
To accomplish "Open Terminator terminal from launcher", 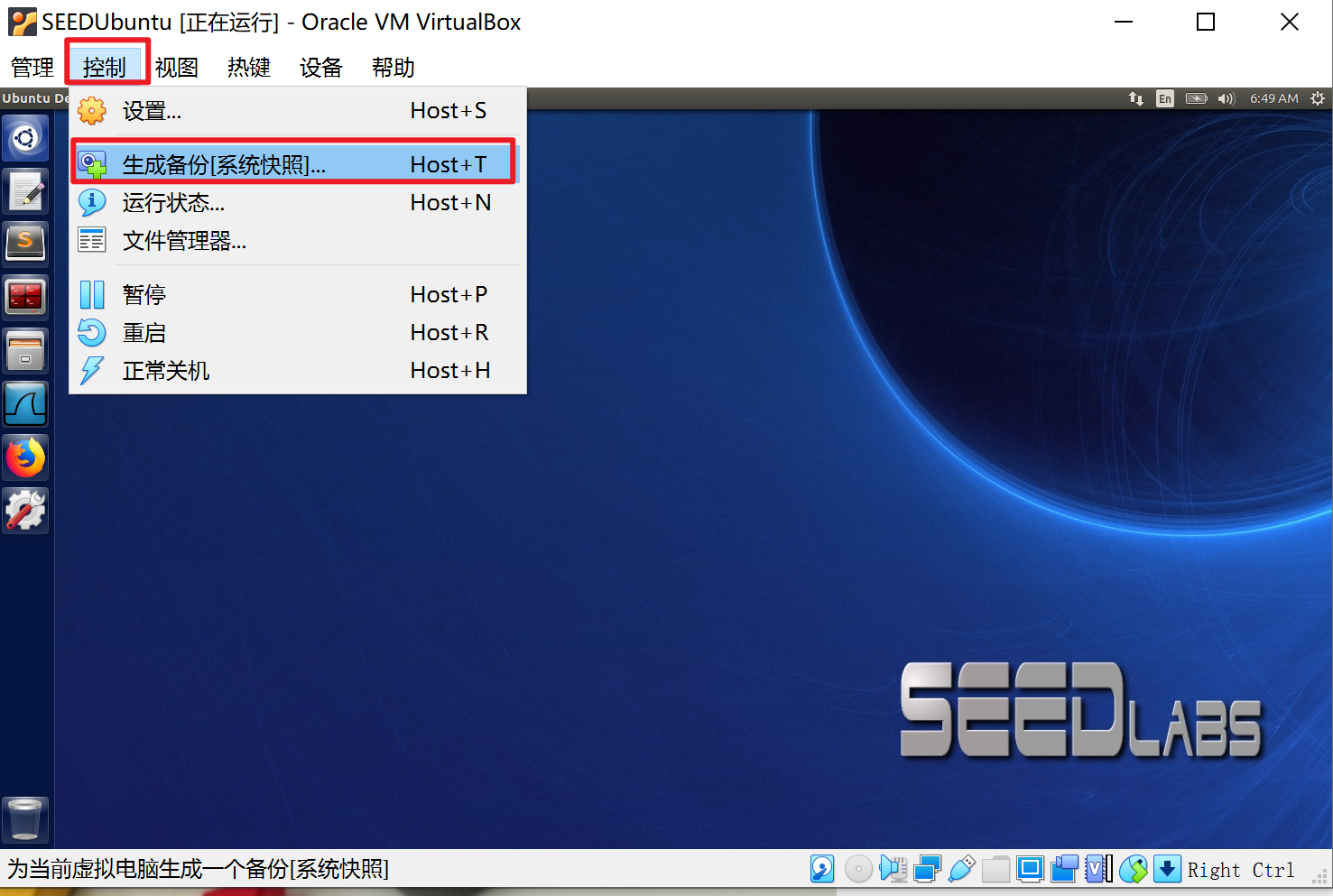I will pyautogui.click(x=25, y=297).
